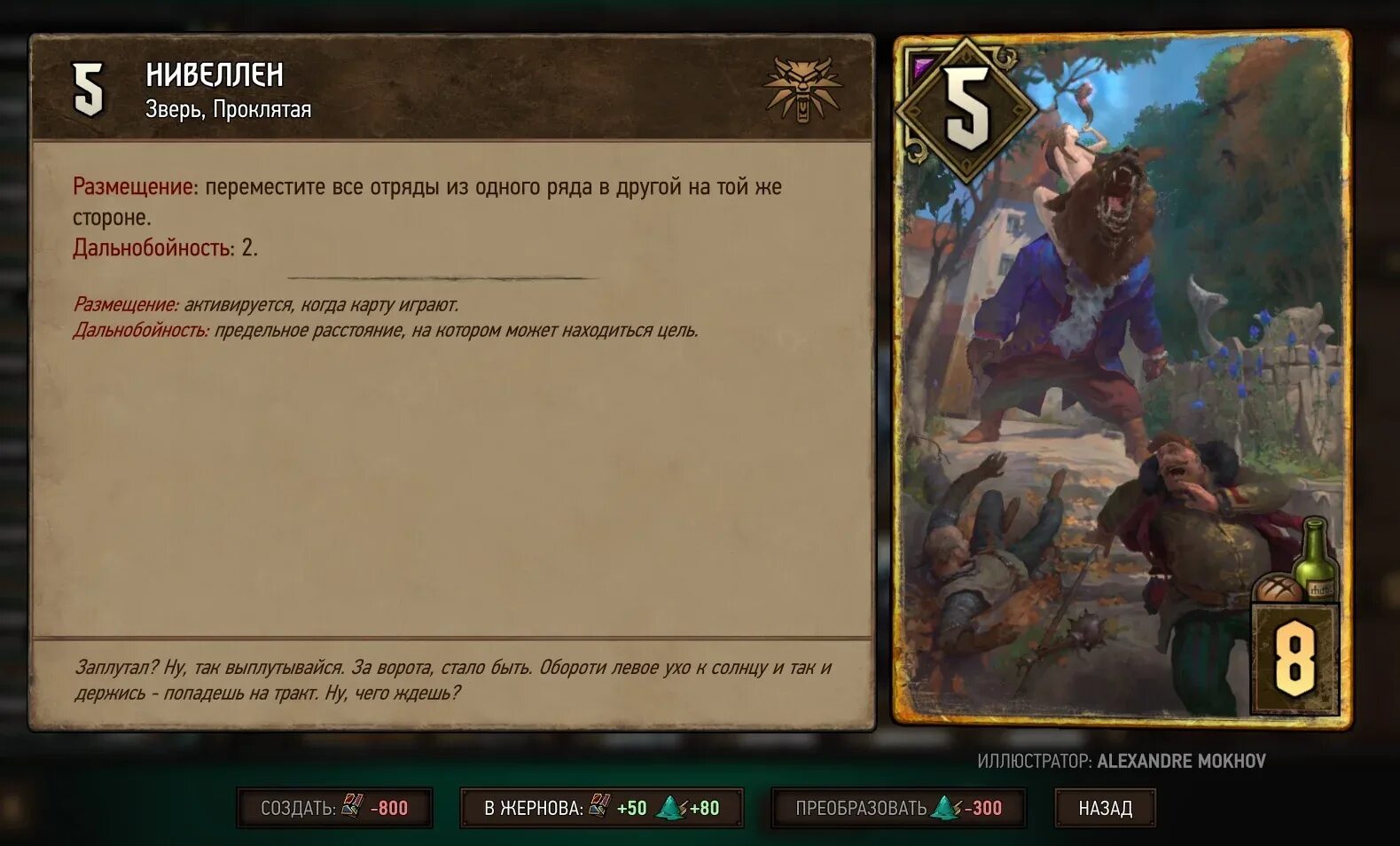This screenshot has height=846, width=1400.
Task: Click the Дальнобойность keyword in the ability text
Action: pyautogui.click(x=153, y=247)
